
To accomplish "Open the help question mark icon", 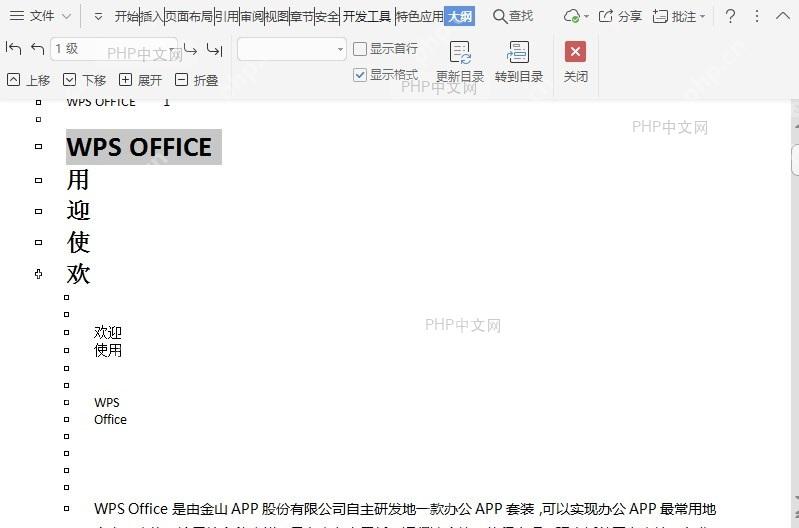I will [x=730, y=16].
